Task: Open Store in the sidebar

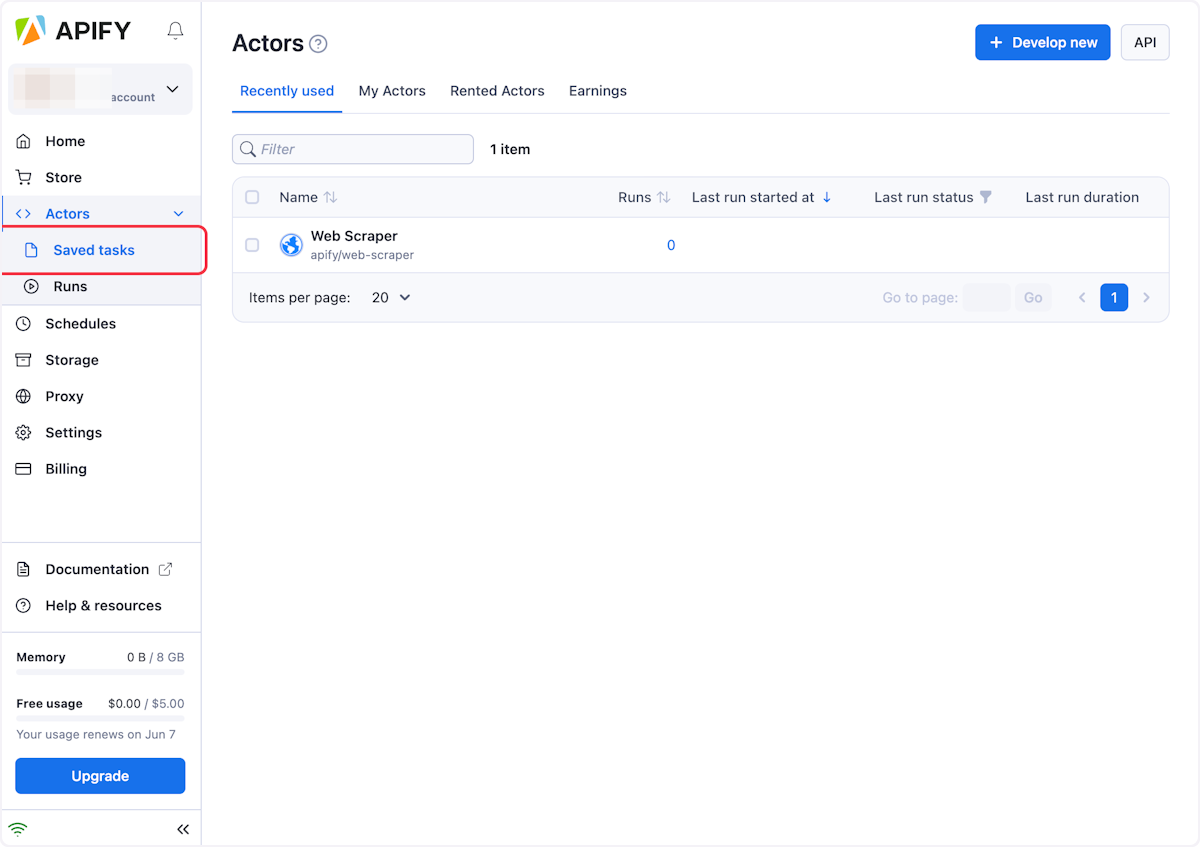Action: tap(101, 177)
